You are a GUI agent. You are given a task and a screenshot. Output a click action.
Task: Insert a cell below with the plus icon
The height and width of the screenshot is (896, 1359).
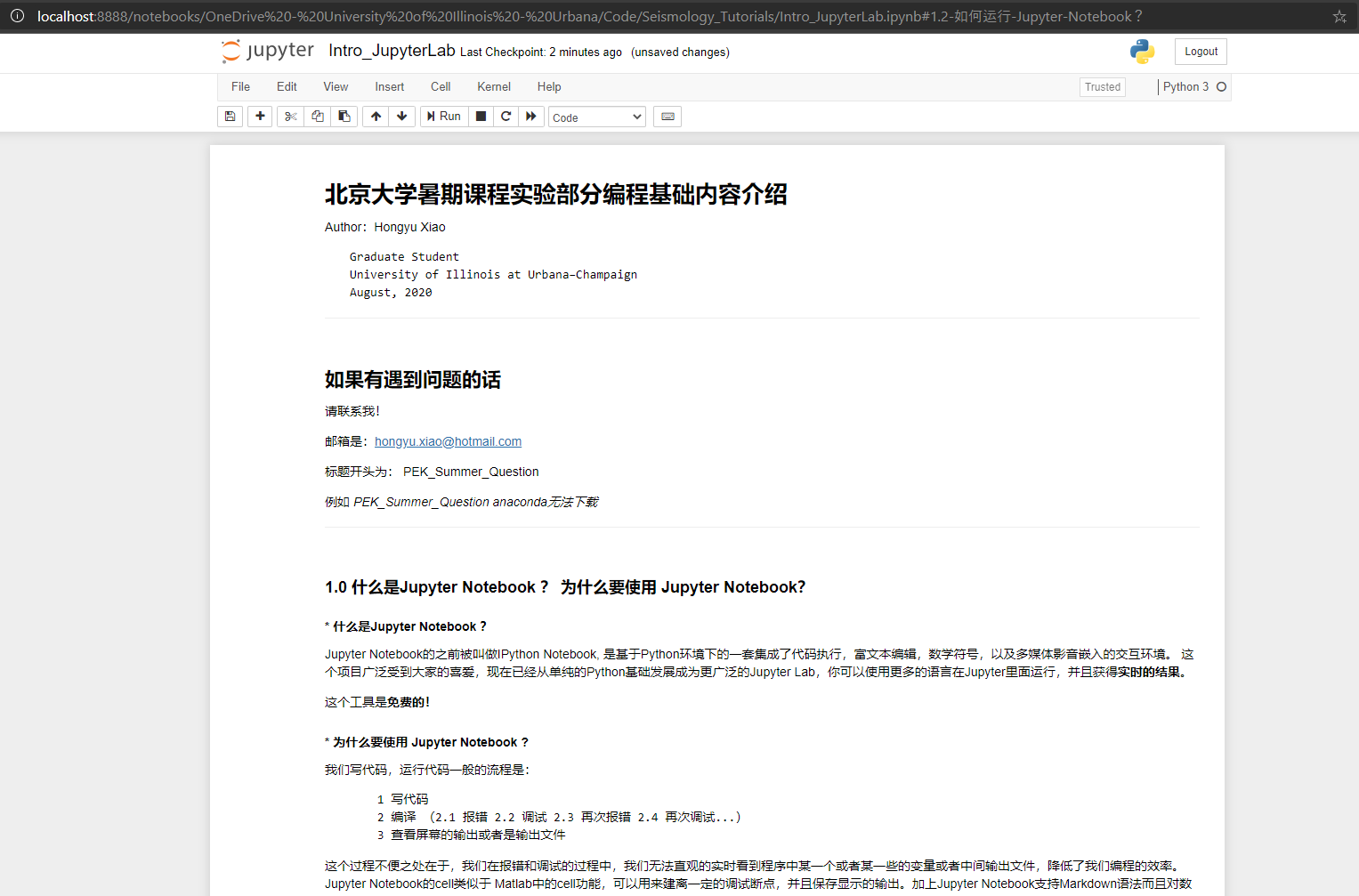[x=260, y=117]
